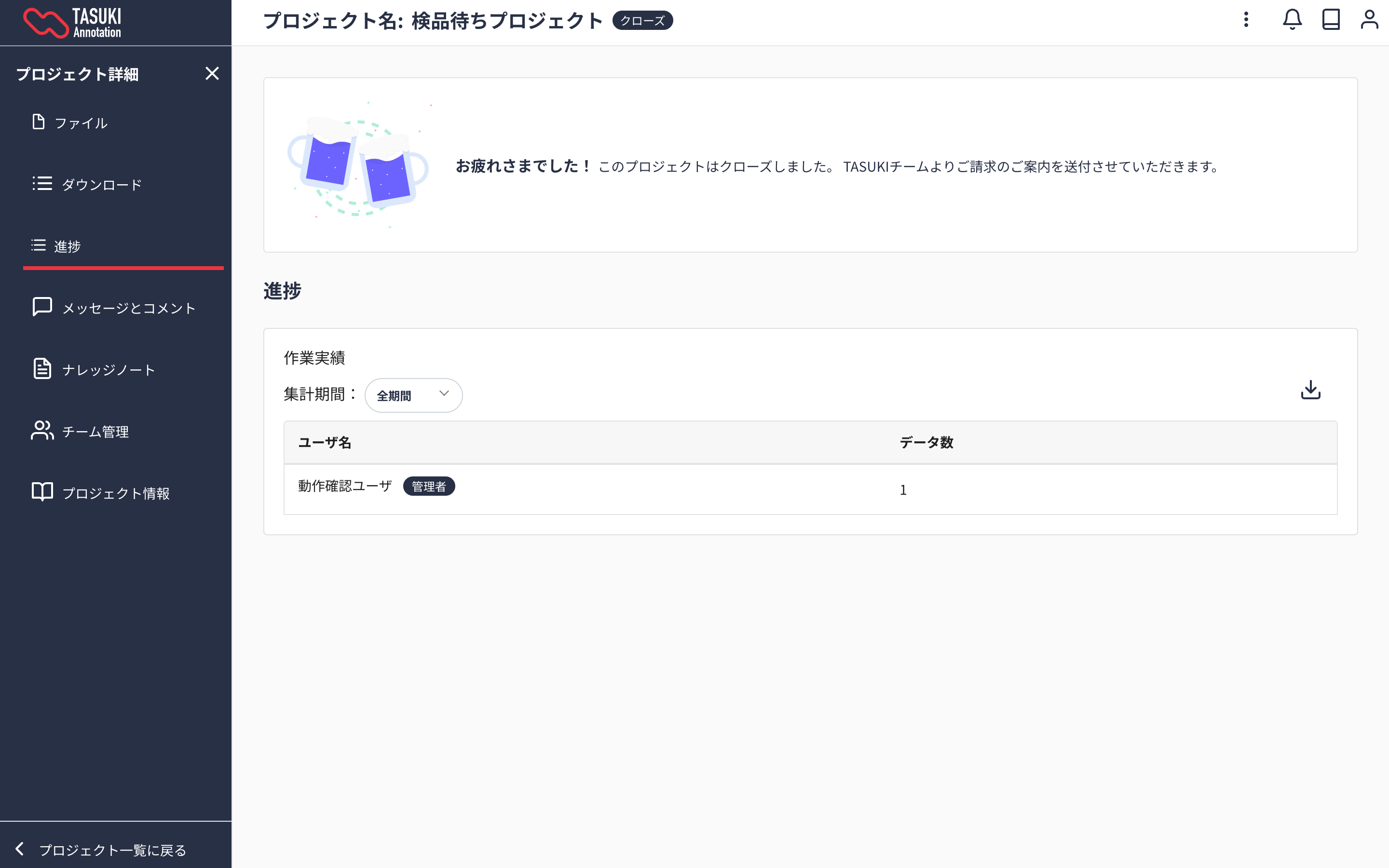Click the クローズ status badge
Viewport: 1389px width, 868px height.
pyautogui.click(x=642, y=21)
